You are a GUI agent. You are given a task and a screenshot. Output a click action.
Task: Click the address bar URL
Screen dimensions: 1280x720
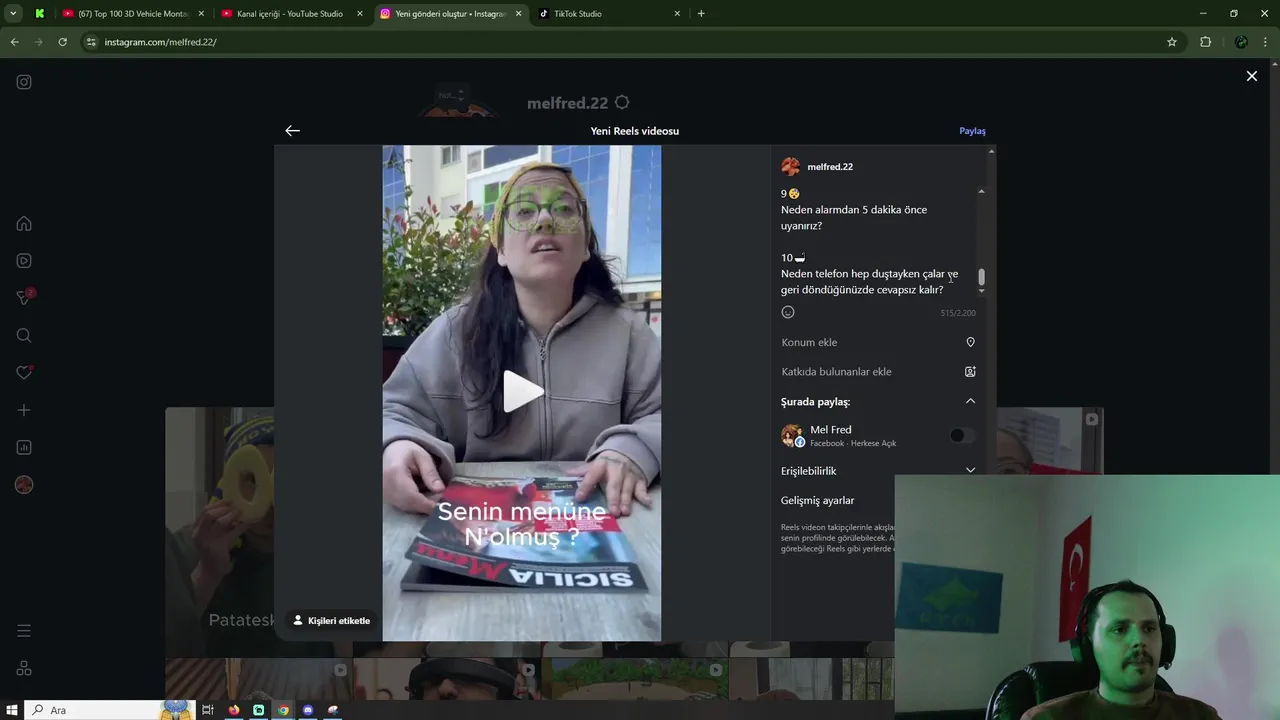(161, 42)
